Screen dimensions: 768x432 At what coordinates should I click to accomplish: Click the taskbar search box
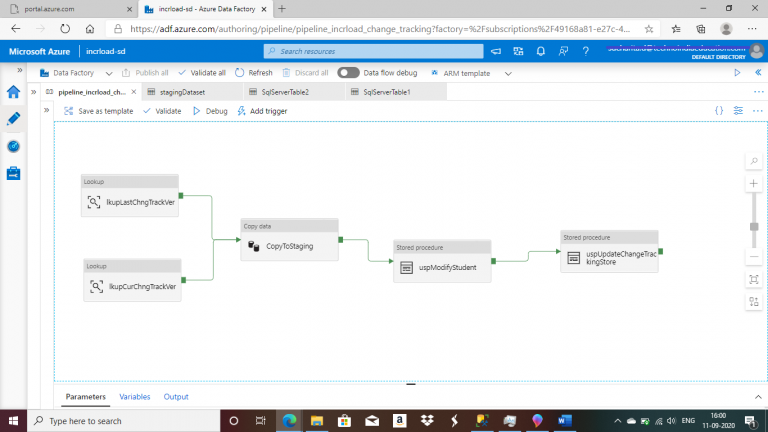coord(123,421)
